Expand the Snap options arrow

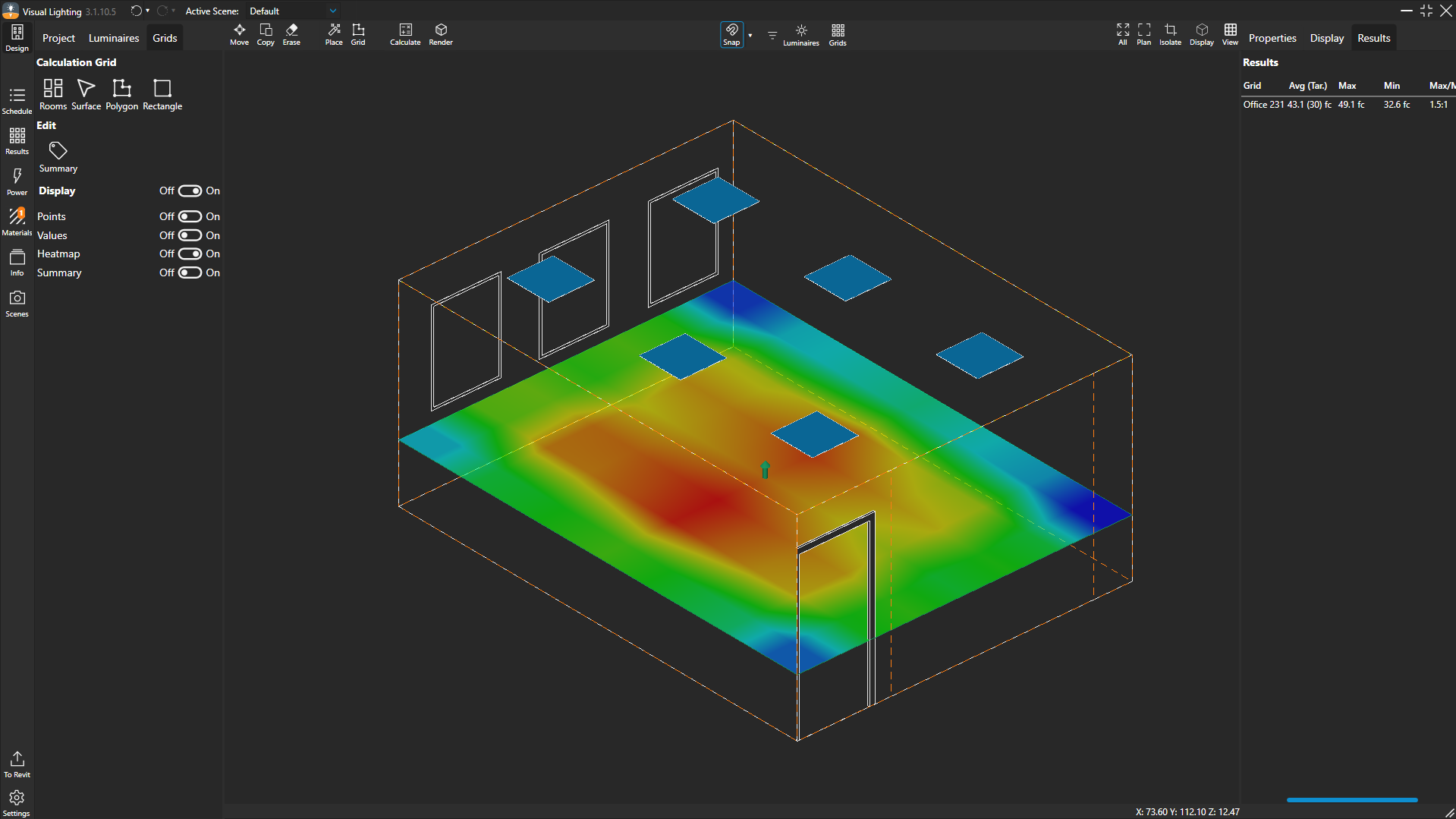[750, 35]
